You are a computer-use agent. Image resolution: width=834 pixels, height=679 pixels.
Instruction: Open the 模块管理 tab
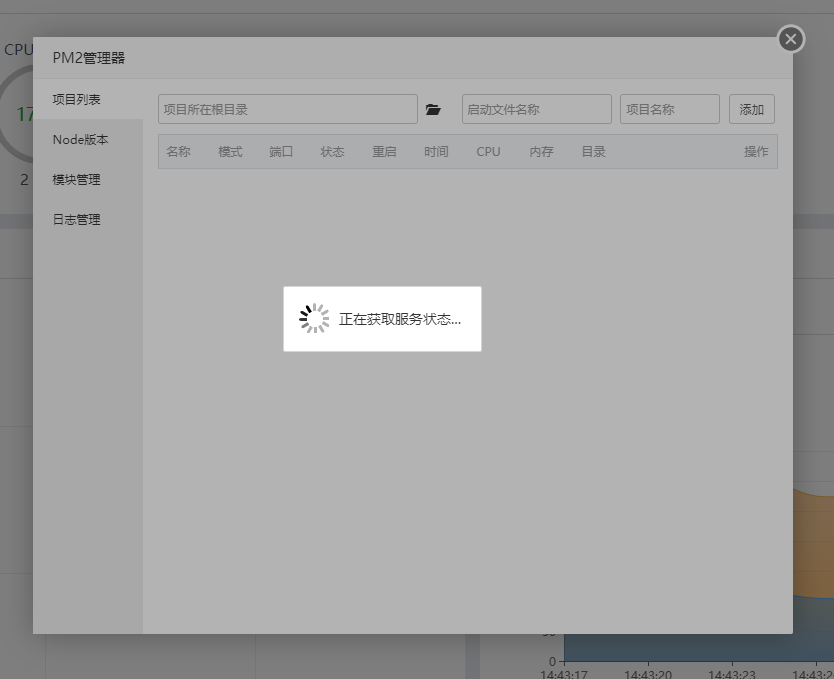(x=88, y=180)
